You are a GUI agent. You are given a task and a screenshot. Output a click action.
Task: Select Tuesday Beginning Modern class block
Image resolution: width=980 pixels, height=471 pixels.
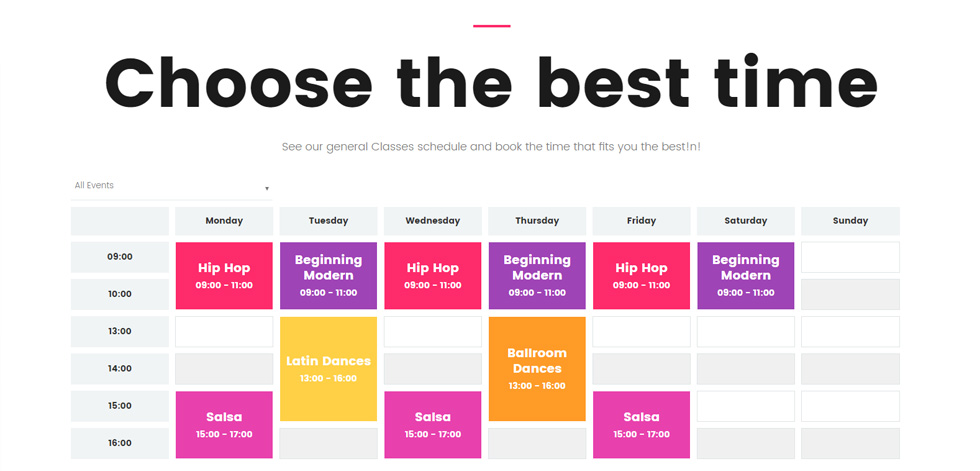328,275
